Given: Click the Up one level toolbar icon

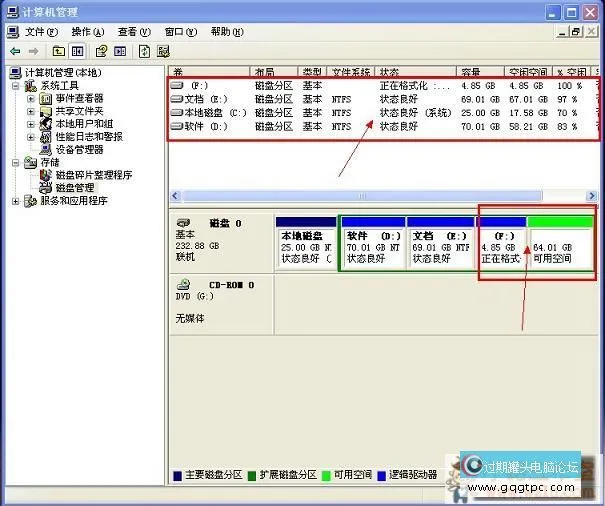Looking at the screenshot, I should (59, 51).
